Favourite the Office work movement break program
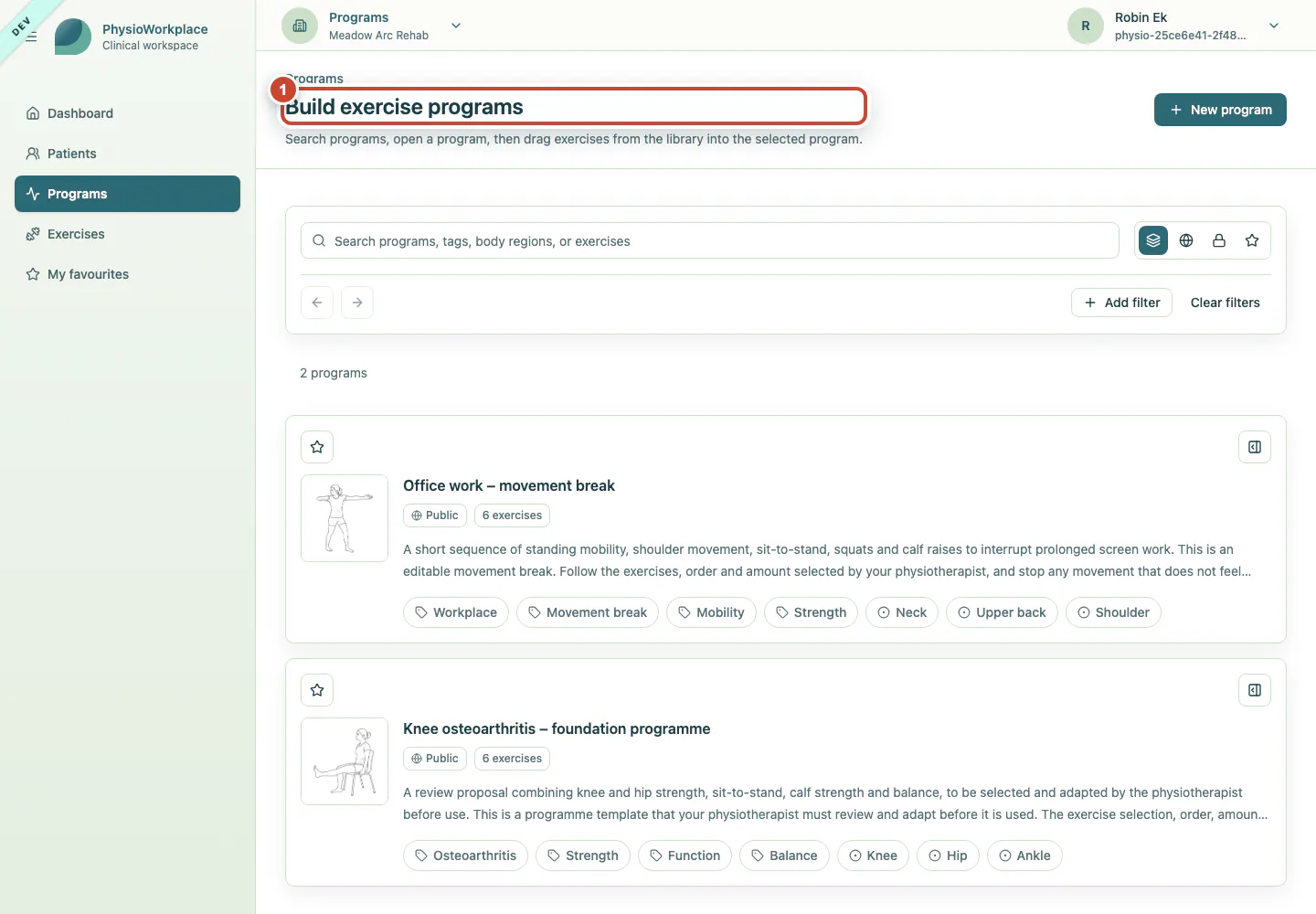This screenshot has height=914, width=1316. click(317, 447)
